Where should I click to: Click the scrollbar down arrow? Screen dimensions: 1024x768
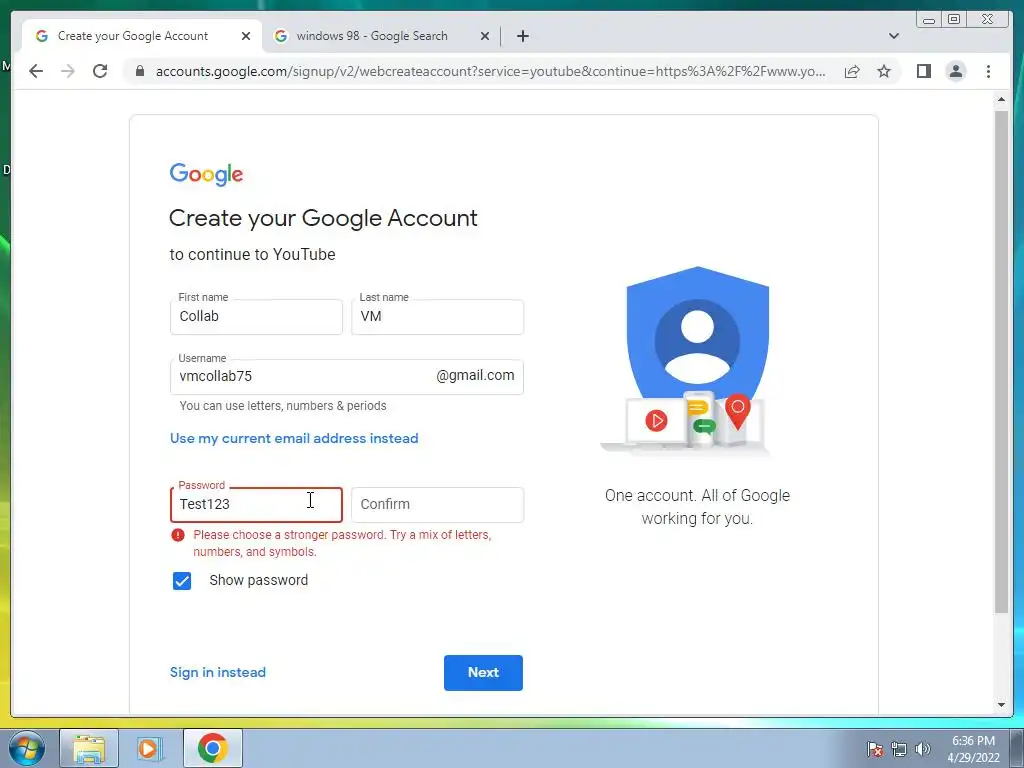[x=1001, y=705]
